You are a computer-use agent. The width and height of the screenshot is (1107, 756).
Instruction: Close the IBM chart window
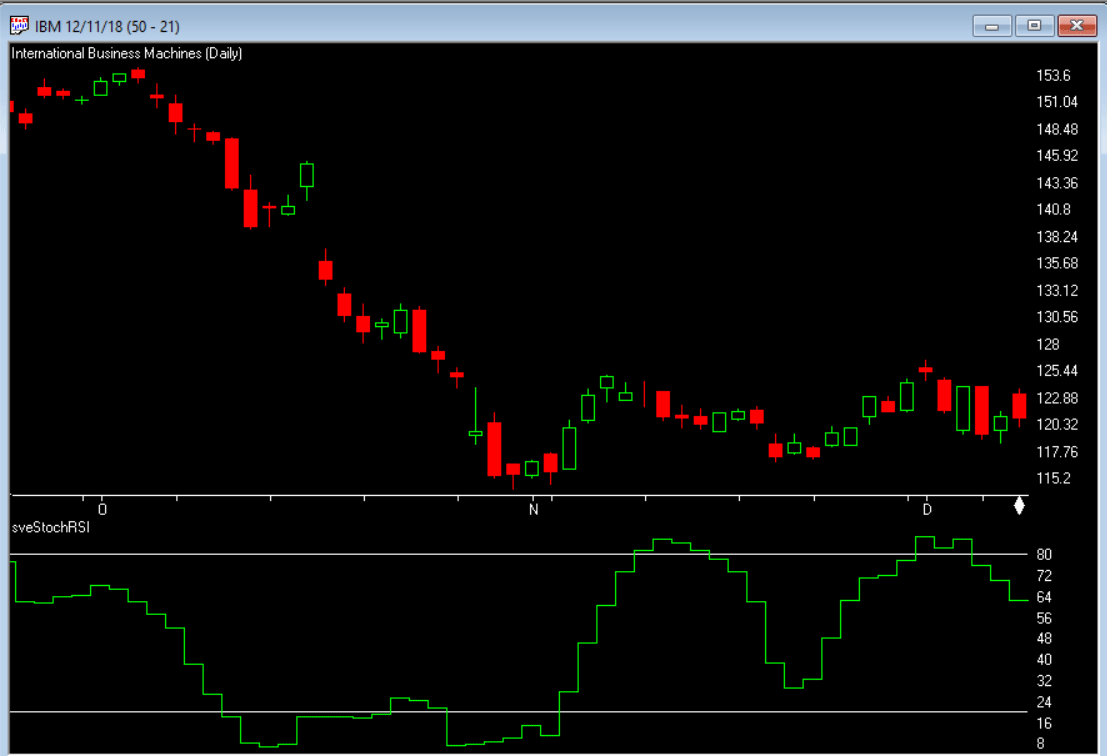tap(1077, 26)
